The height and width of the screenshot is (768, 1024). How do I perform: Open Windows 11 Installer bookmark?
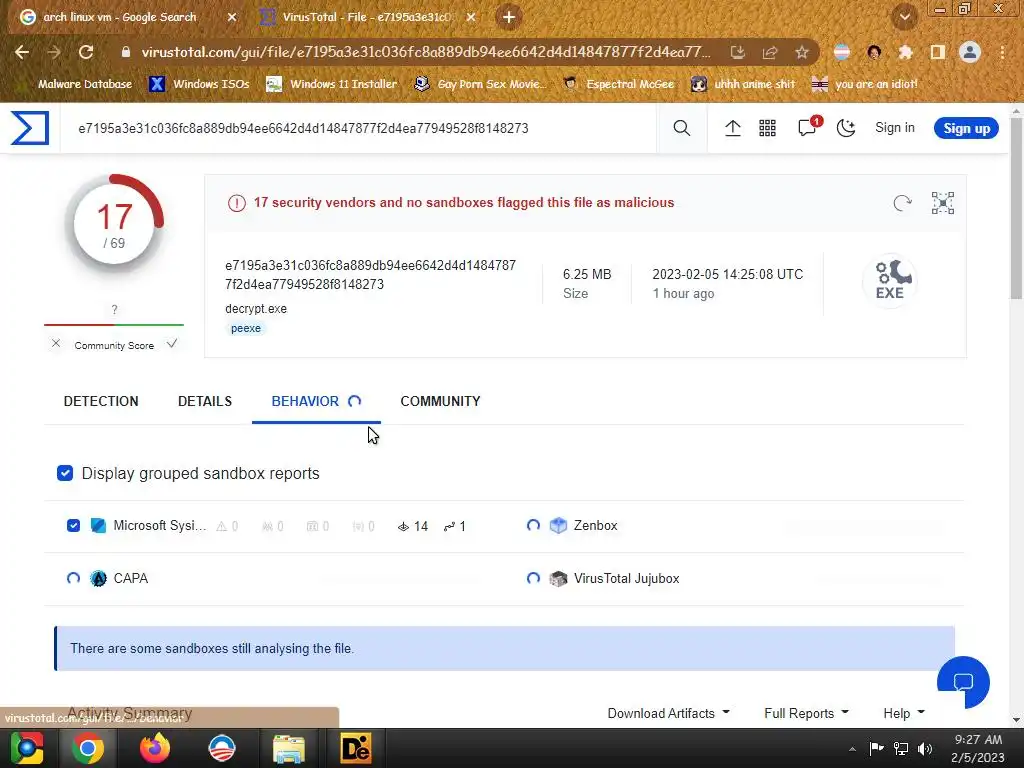tap(332, 84)
